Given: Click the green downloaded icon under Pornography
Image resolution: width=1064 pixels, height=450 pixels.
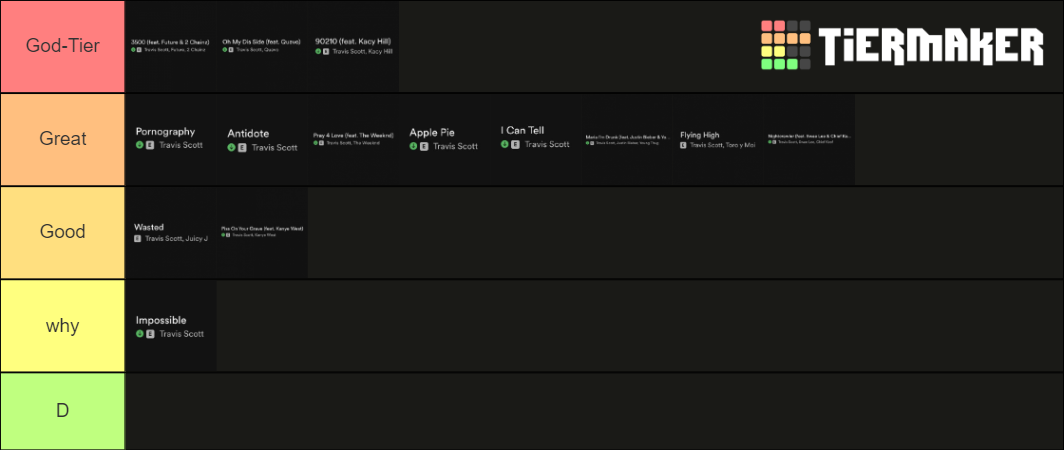Looking at the screenshot, I should (140, 145).
